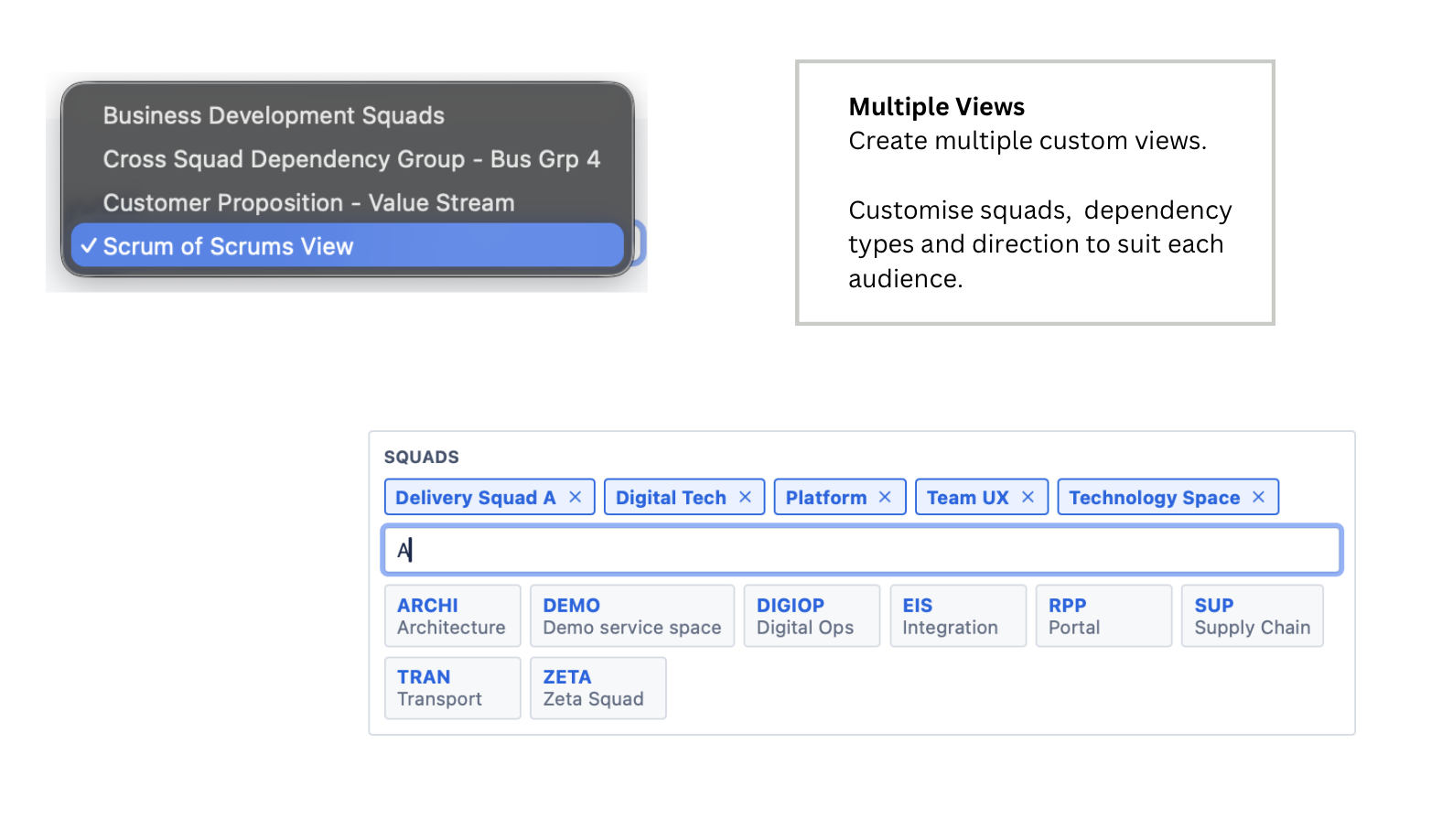
Task: Add the ZETA Zeta Squad option
Action: (597, 688)
